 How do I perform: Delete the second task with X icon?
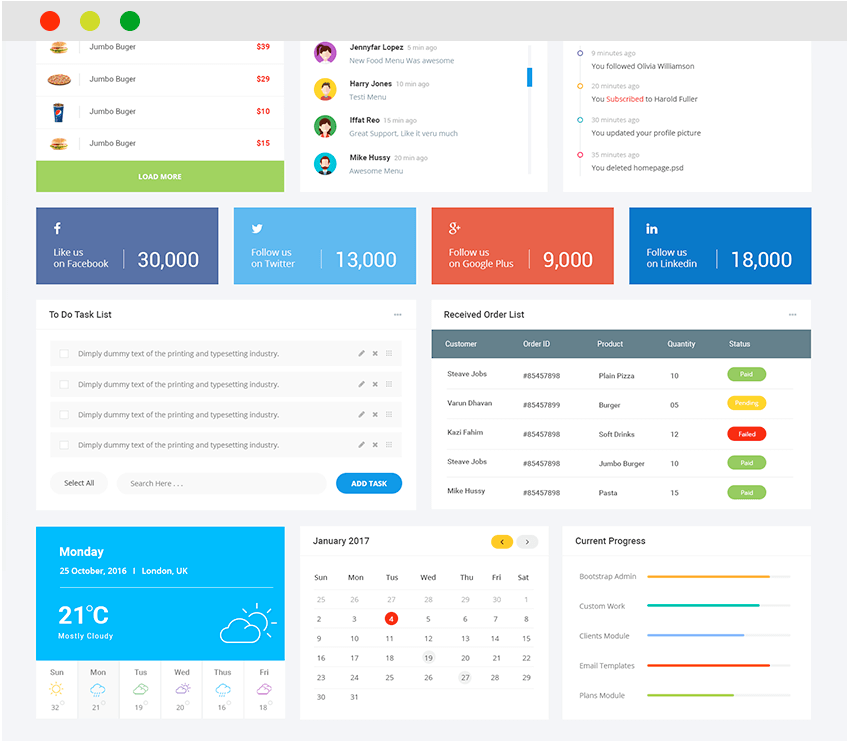tap(376, 384)
